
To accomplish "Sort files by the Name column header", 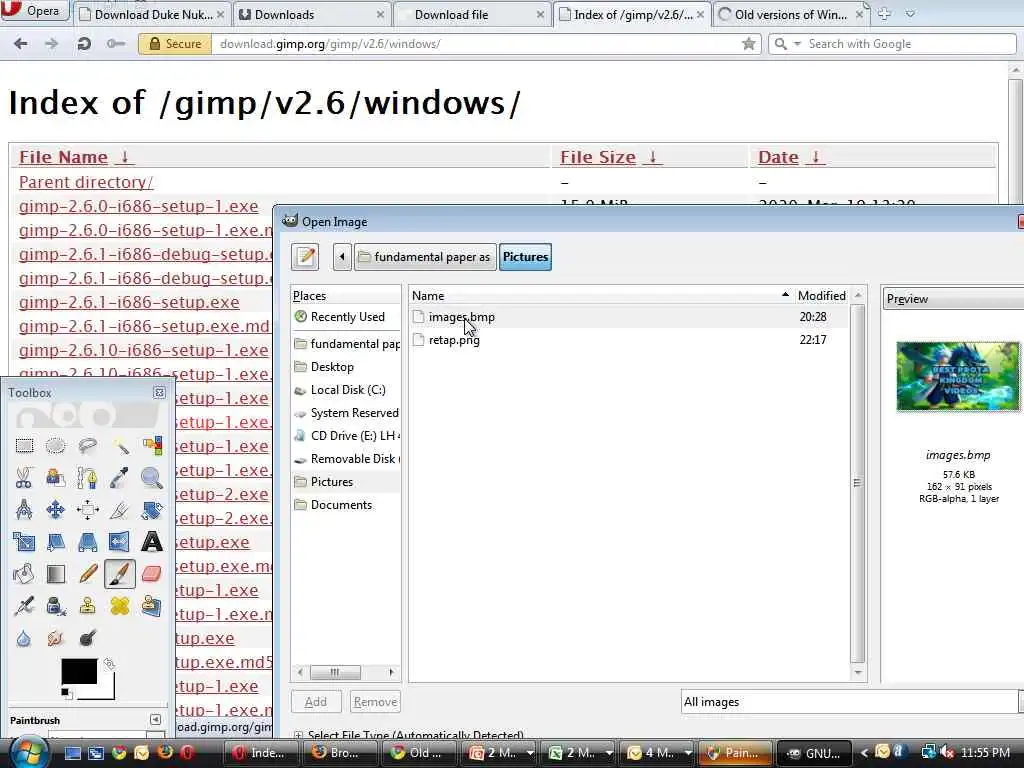I will pos(601,296).
